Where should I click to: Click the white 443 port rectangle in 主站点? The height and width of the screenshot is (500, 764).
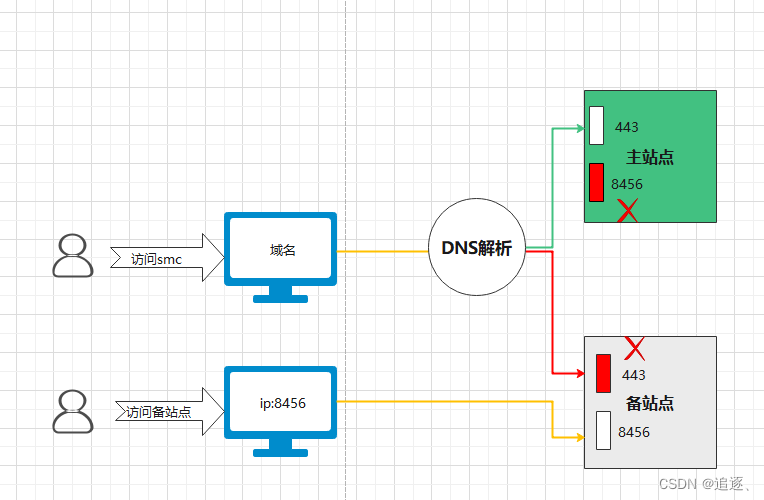click(x=596, y=125)
